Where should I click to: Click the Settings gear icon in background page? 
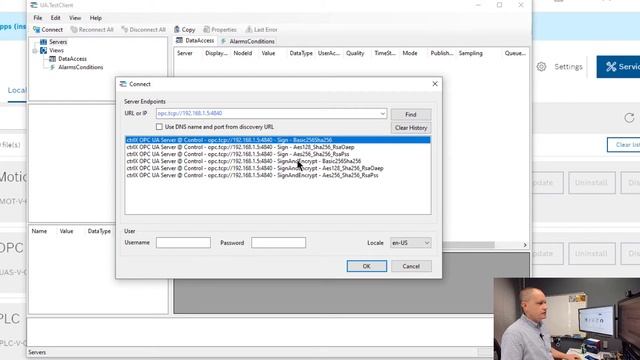click(x=541, y=67)
